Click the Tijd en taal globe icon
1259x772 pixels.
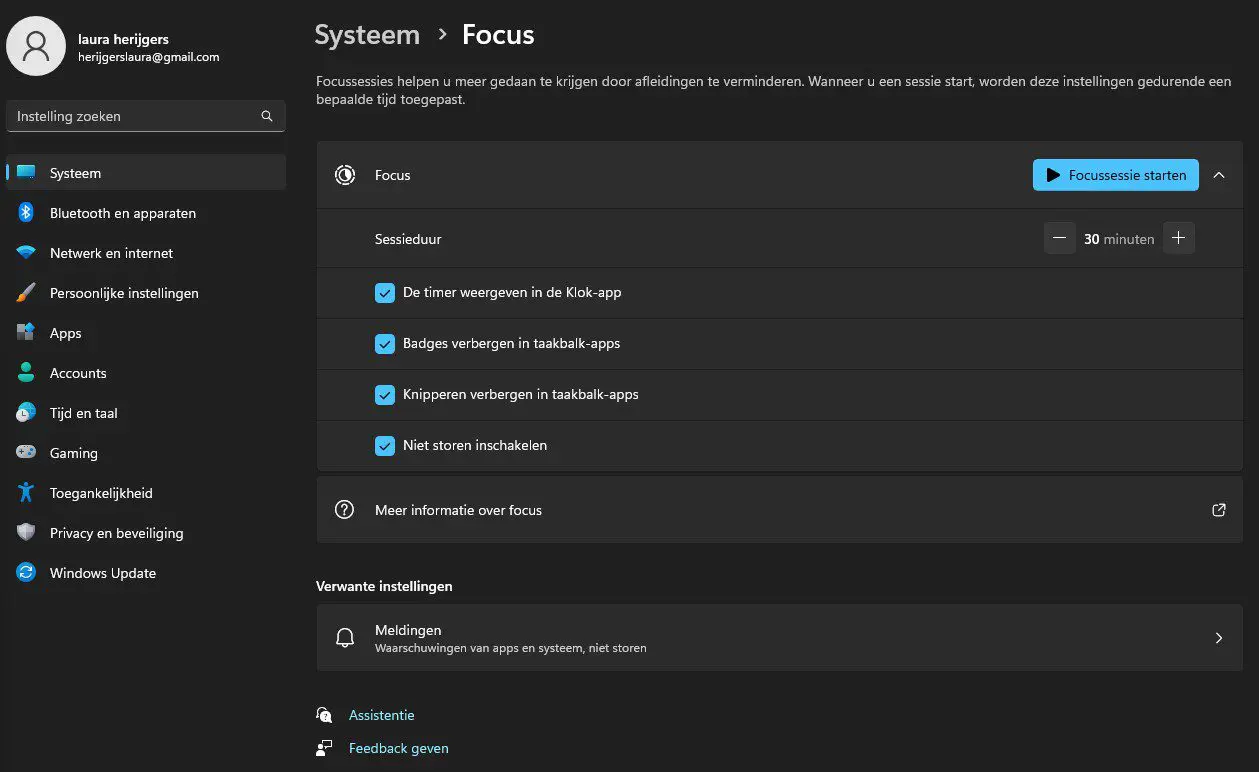click(x=26, y=413)
